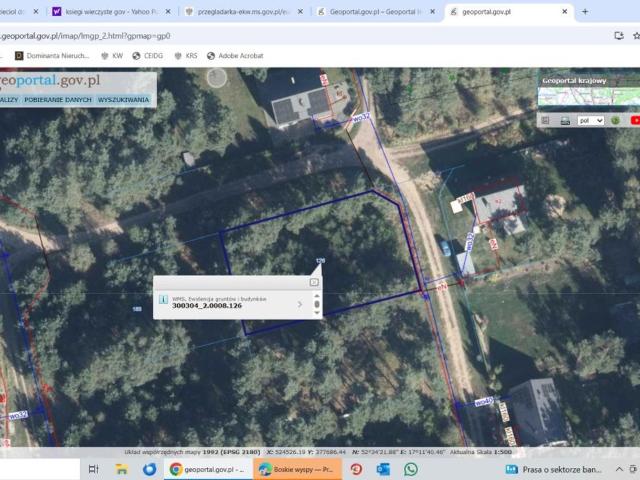Image resolution: width=640 pixels, height=480 pixels.
Task: Open a new browser tab
Action: 585,12
